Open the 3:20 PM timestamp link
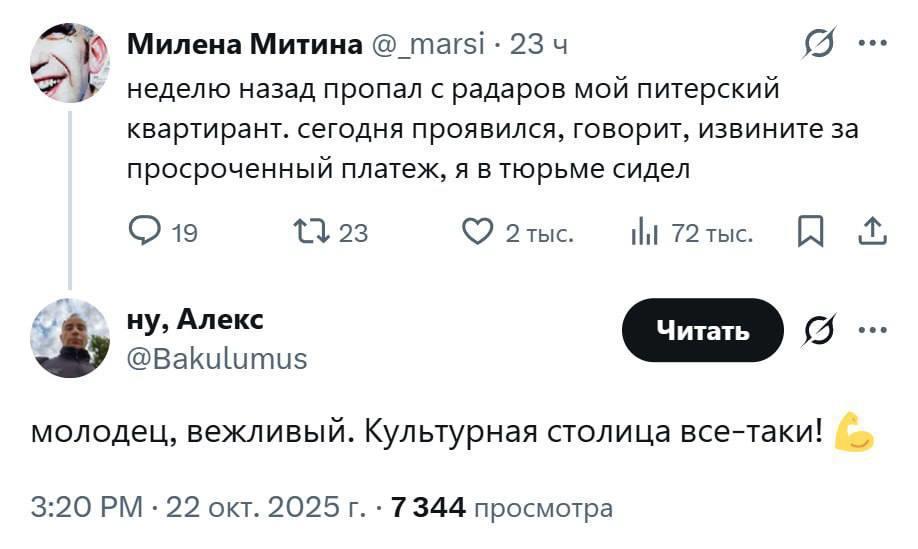The height and width of the screenshot is (549, 918). point(88,507)
